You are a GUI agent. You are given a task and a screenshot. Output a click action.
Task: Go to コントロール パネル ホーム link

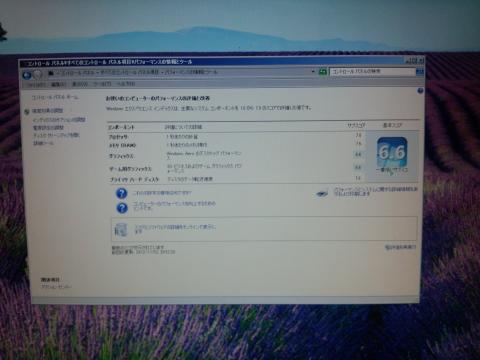[55, 97]
